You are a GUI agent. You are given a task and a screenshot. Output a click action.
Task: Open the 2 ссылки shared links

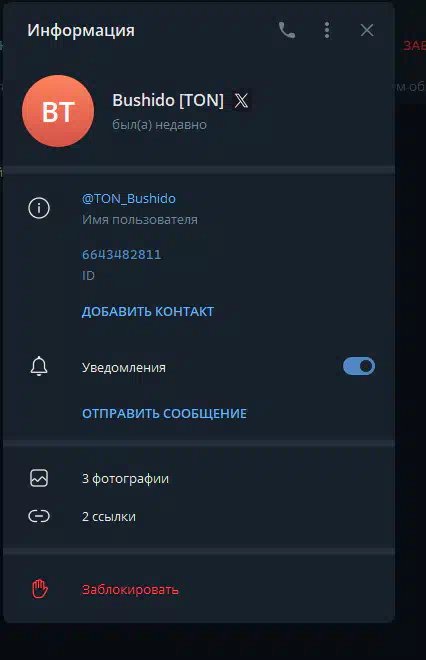199,516
